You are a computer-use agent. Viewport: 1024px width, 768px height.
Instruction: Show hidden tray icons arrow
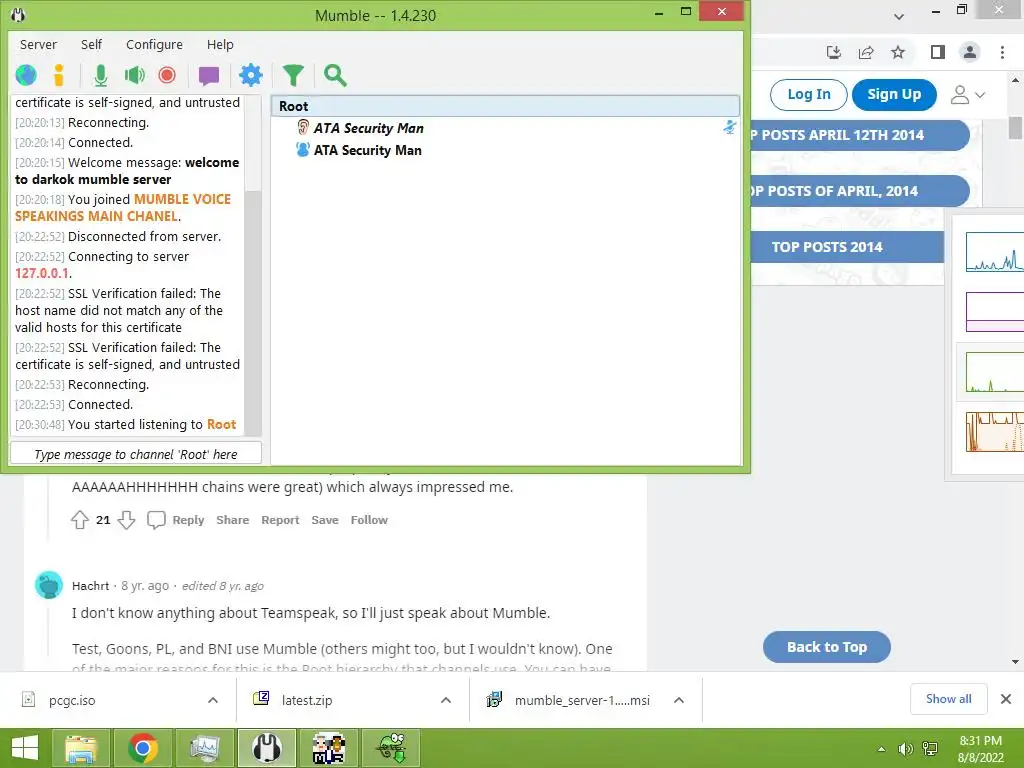[x=881, y=749]
